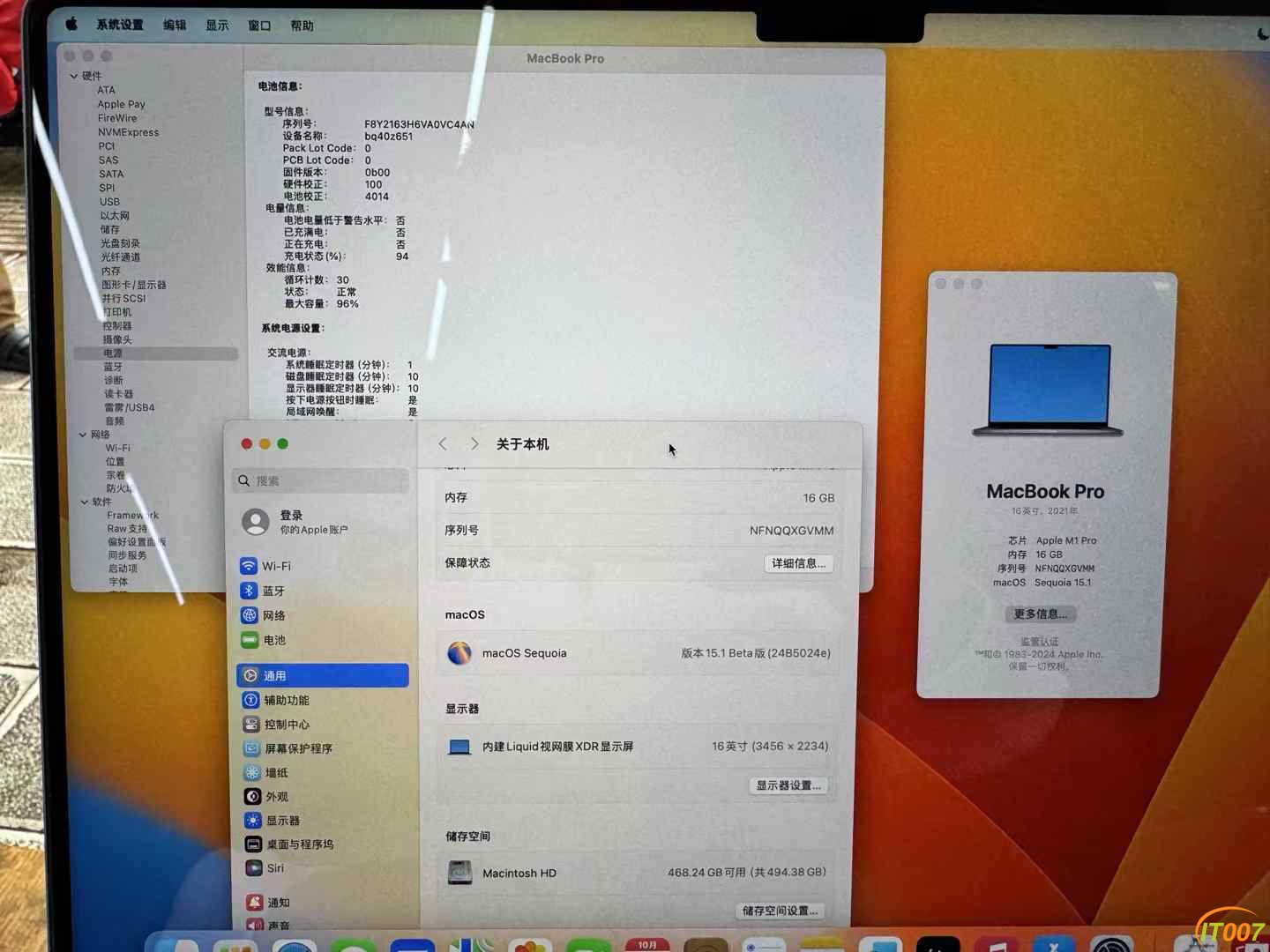
Task: Open the 编辑 menu
Action: click(x=175, y=26)
